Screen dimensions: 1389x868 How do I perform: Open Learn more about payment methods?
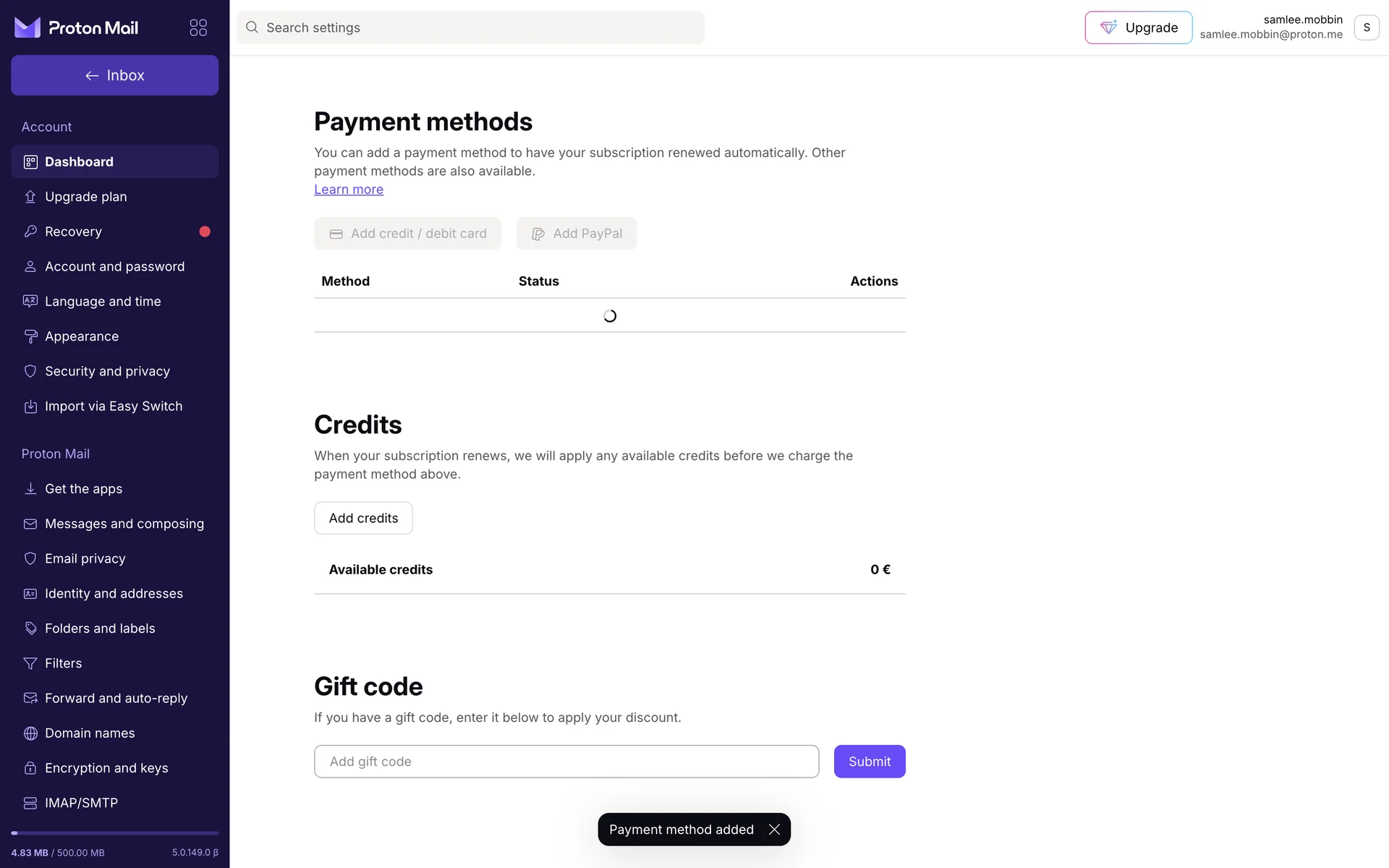[349, 190]
